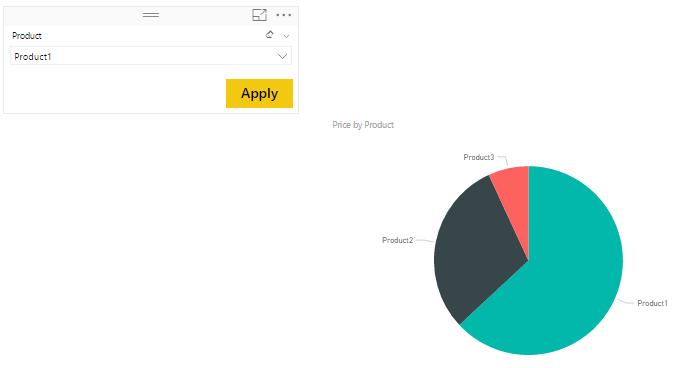
Task: Click the Product2 label leader line
Action: pyautogui.click(x=424, y=240)
